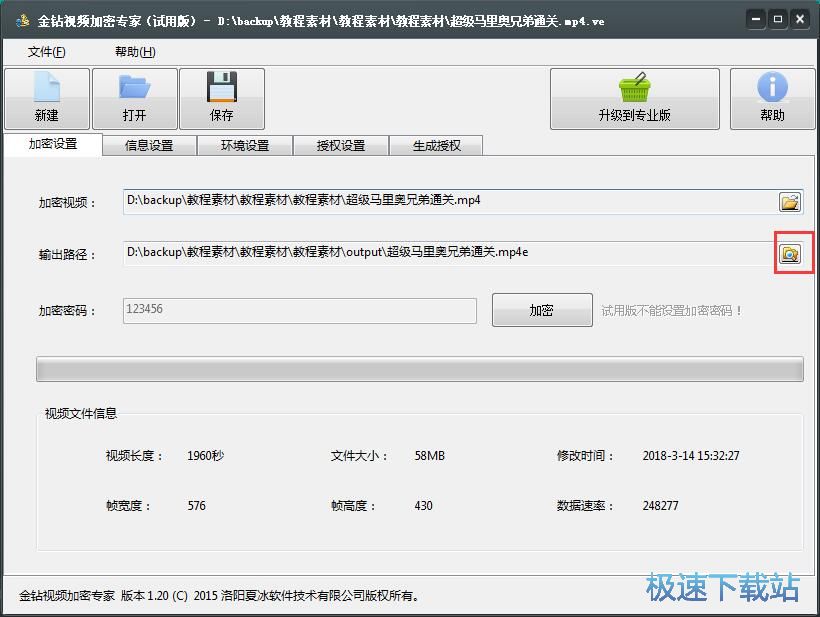Switch to the 环境设置 tab
Viewport: 820px width, 617px height.
pyautogui.click(x=245, y=145)
